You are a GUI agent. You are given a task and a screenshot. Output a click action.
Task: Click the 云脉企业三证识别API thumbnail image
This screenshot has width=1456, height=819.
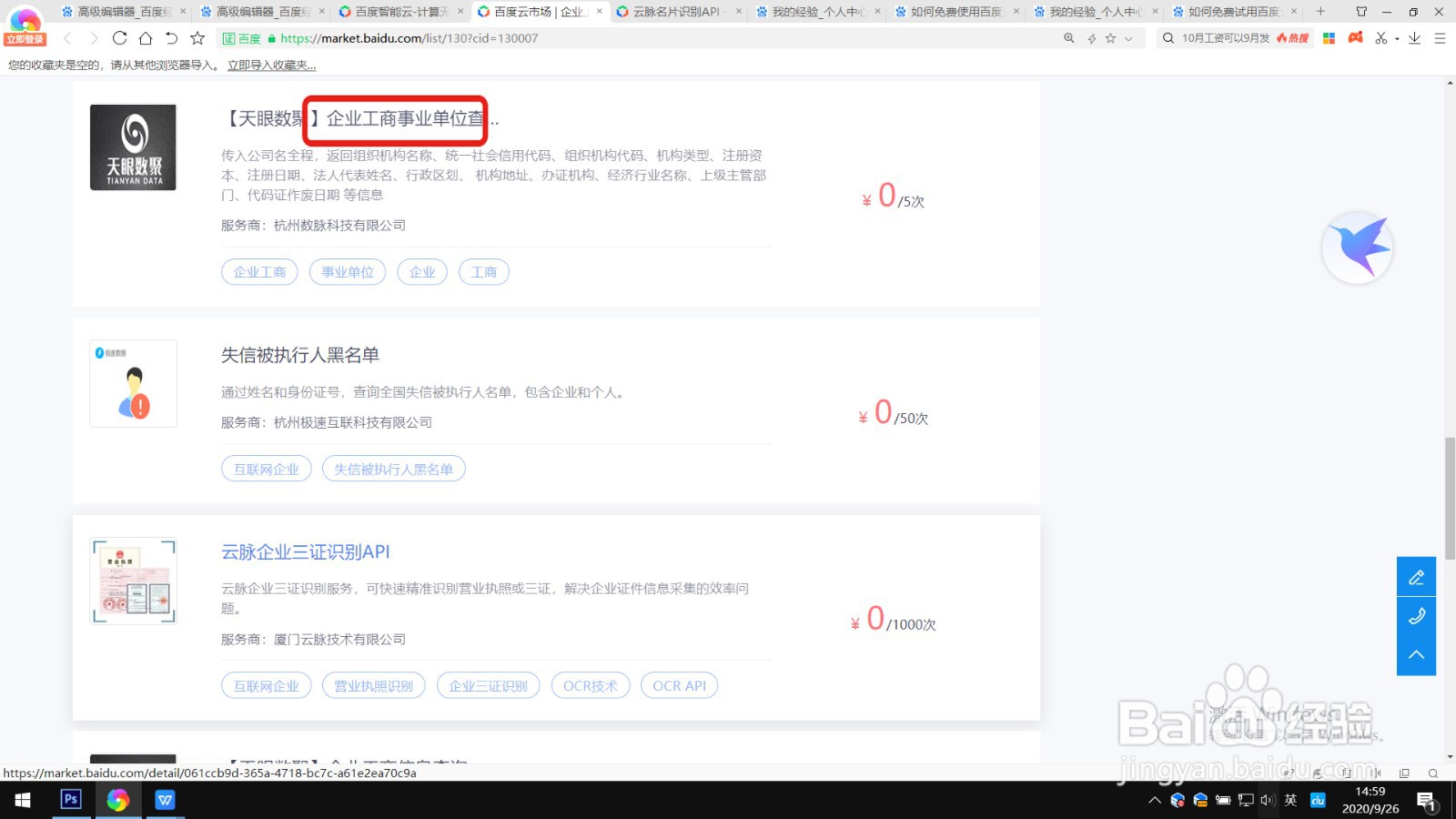coord(133,581)
